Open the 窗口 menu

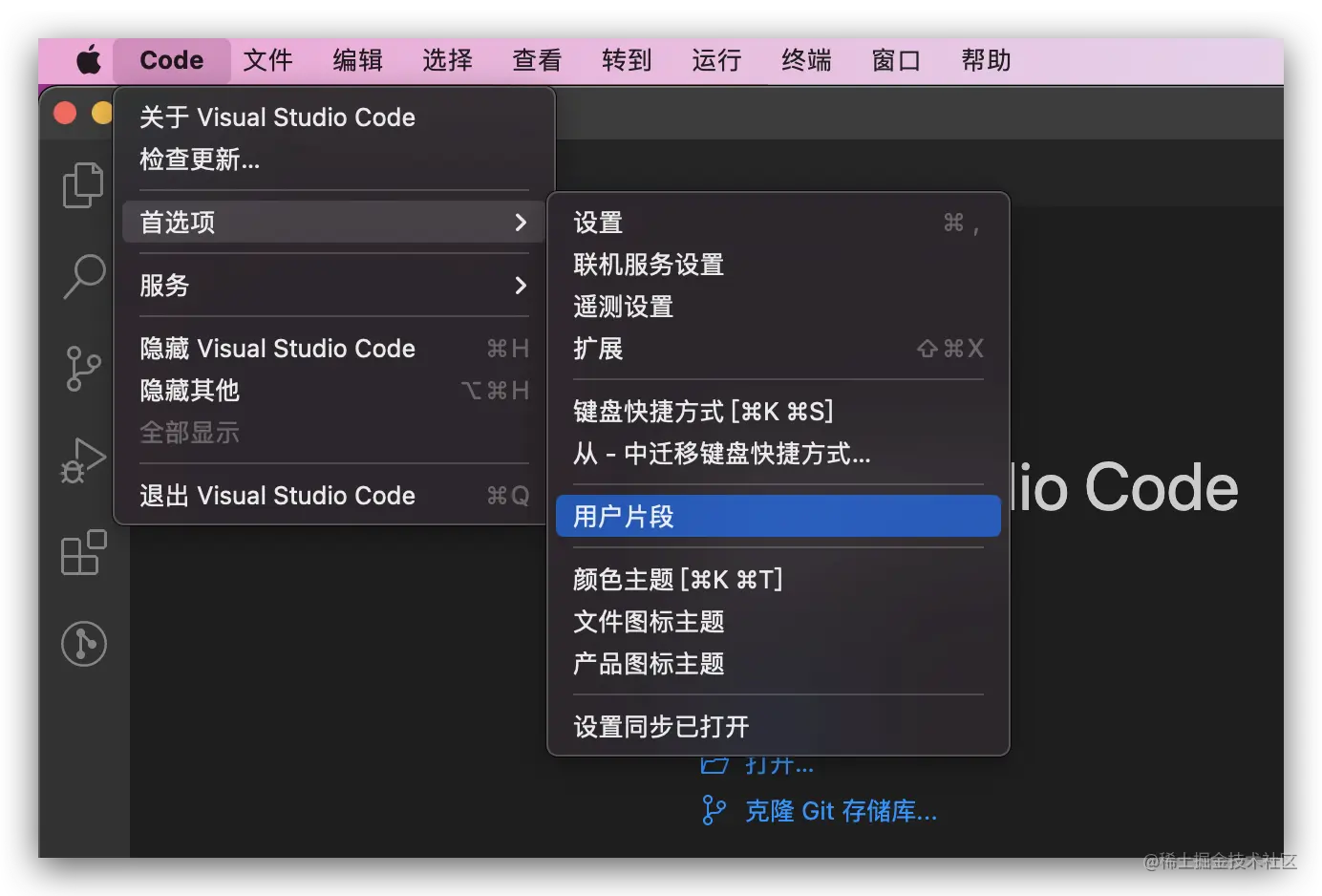(x=896, y=60)
